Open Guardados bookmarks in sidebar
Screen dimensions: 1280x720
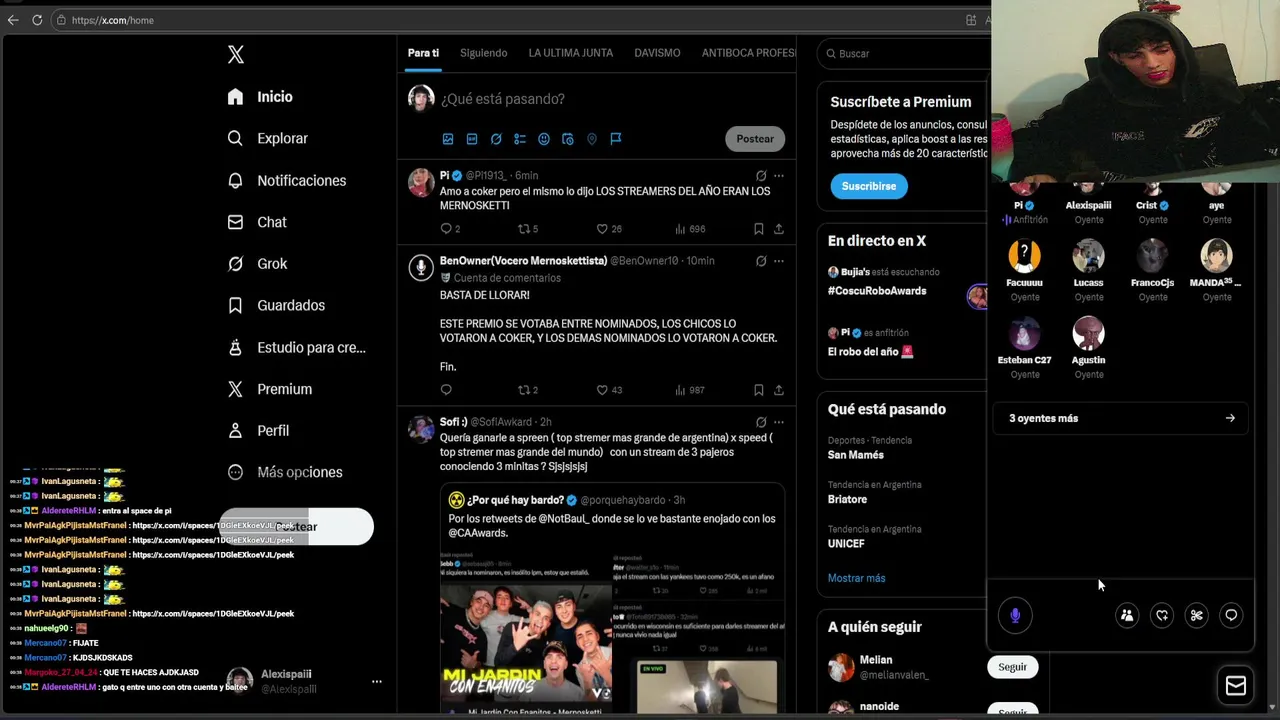(276, 306)
